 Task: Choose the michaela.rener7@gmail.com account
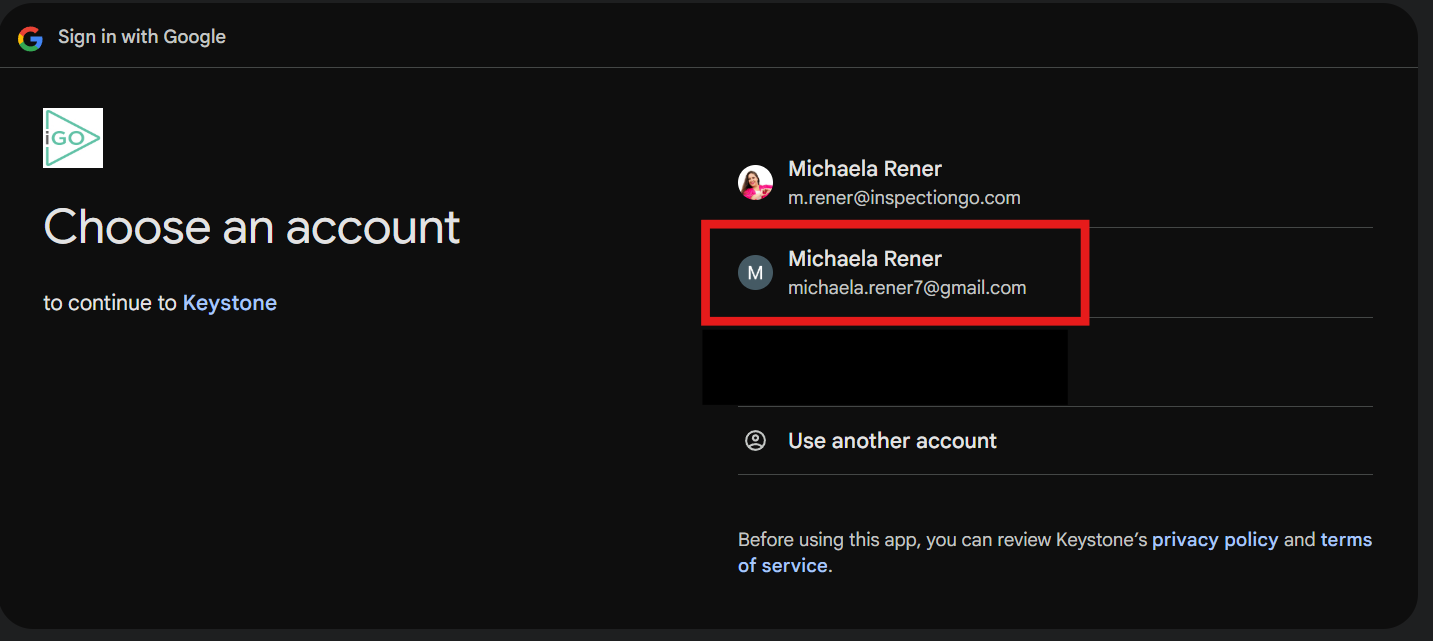(x=1055, y=273)
